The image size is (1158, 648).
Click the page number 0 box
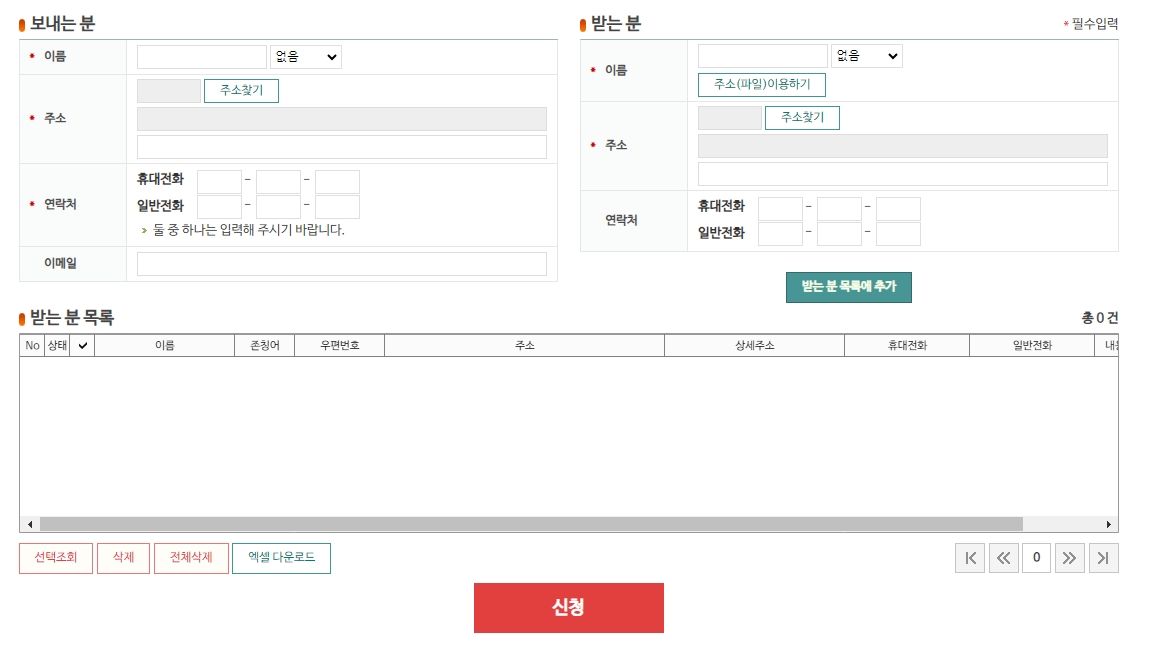[x=1037, y=558]
